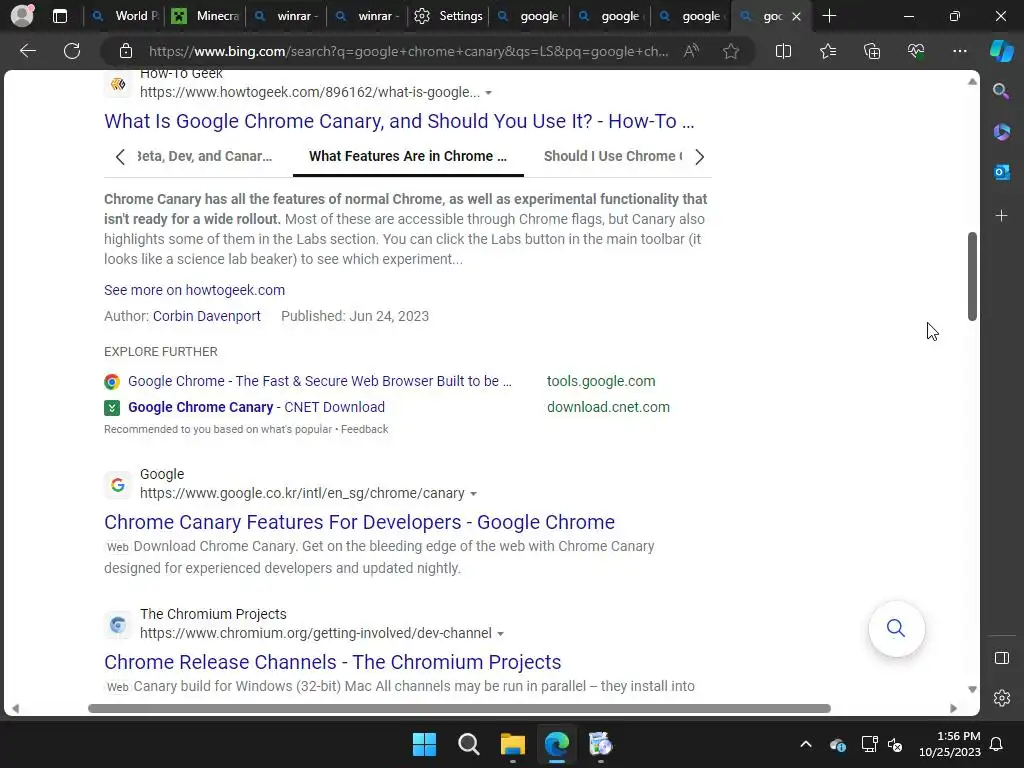
Task: Open download.cnet.com green link
Action: 608,408
